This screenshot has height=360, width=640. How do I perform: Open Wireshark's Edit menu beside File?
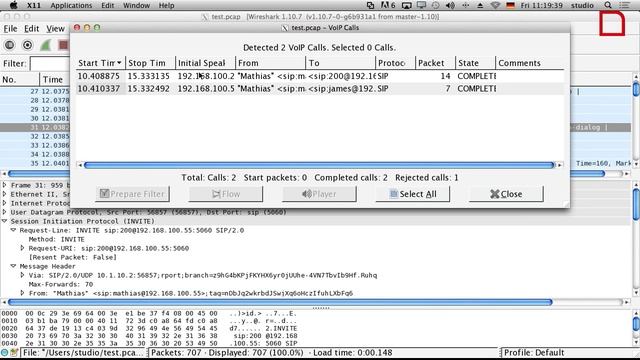pos(31,29)
